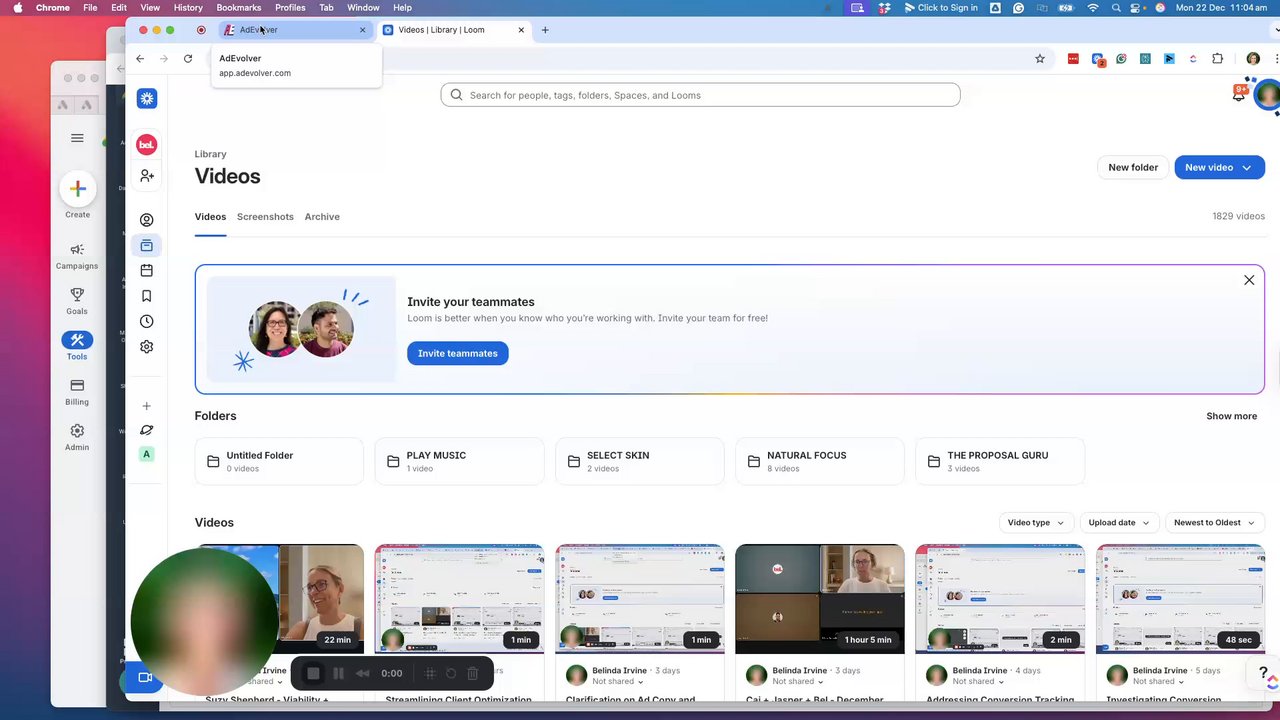Open the clock history icon in sidebar
The height and width of the screenshot is (720, 1280).
[x=147, y=322]
